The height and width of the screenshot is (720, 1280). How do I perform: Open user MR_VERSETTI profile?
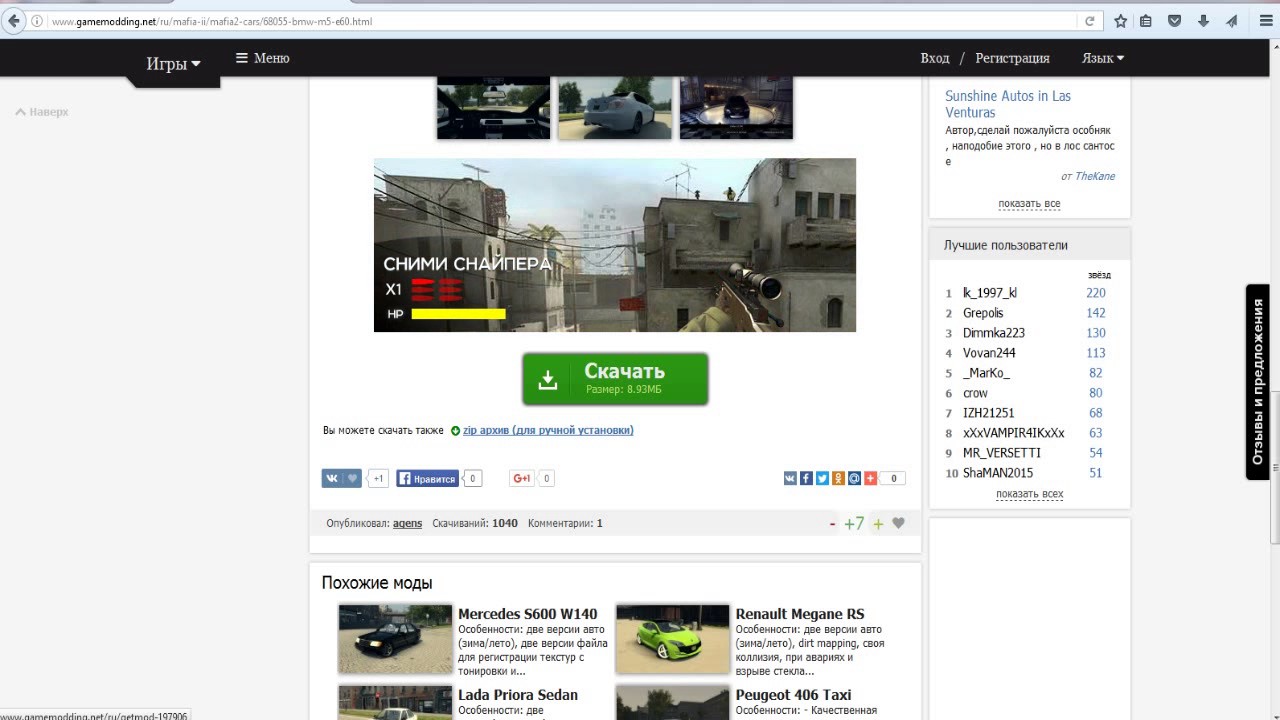tap(1001, 453)
